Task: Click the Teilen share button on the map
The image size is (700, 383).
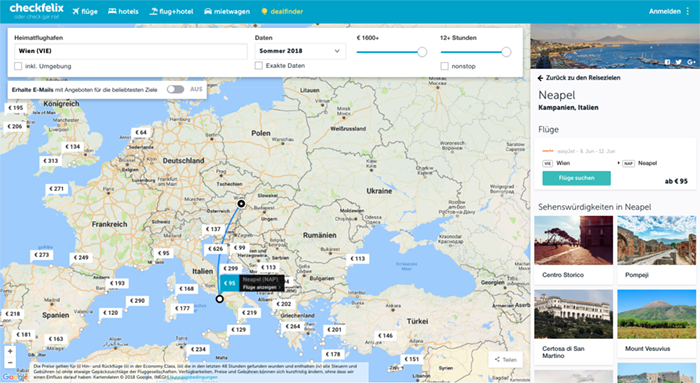Action: [505, 359]
